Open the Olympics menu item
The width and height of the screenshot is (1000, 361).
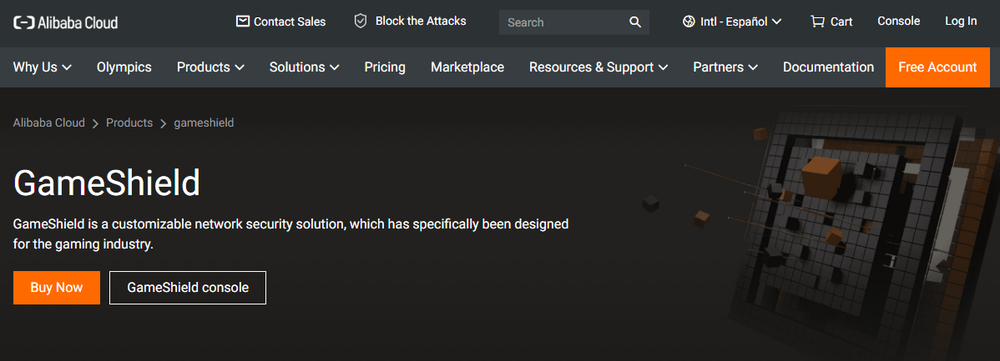click(x=124, y=67)
